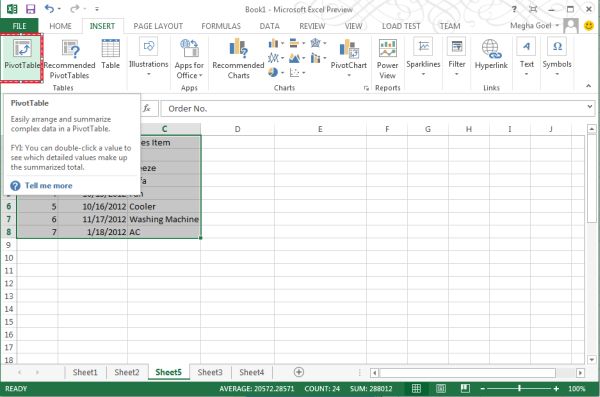Add a new sheet with plus button
This screenshot has height=397, width=600.
(x=298, y=372)
